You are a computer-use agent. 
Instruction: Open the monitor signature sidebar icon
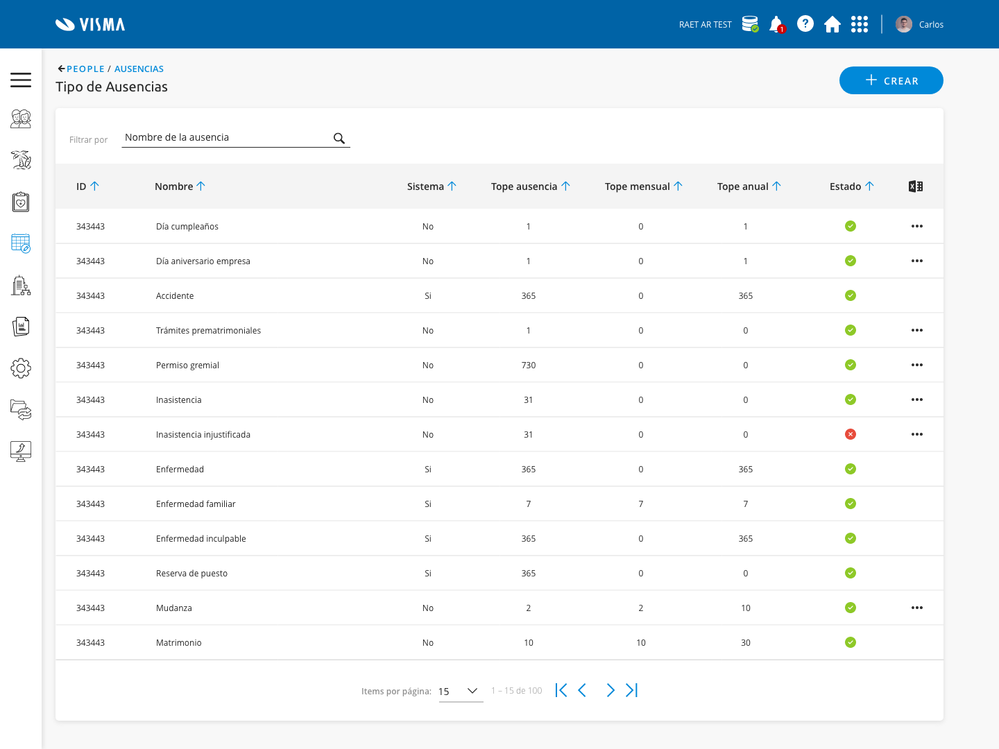[x=20, y=452]
